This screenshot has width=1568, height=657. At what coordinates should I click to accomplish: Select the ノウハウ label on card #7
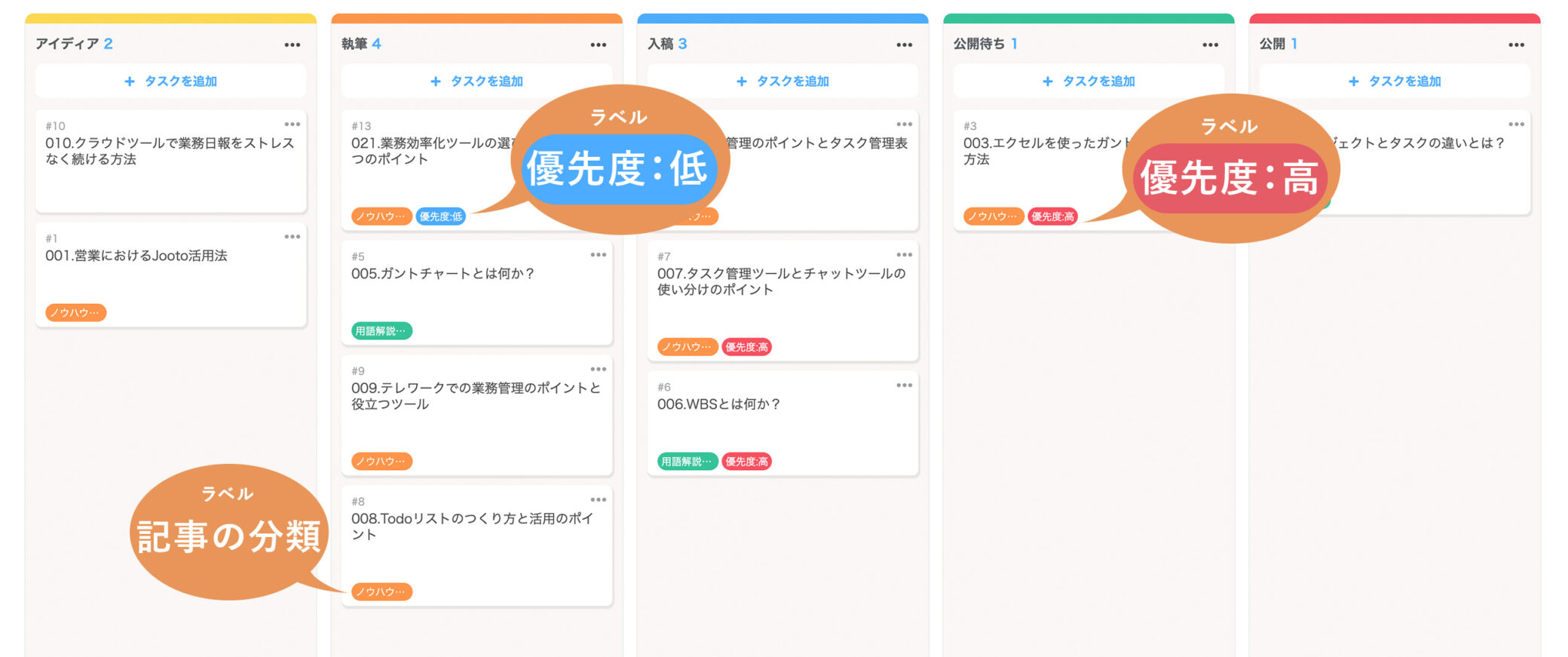click(x=688, y=347)
